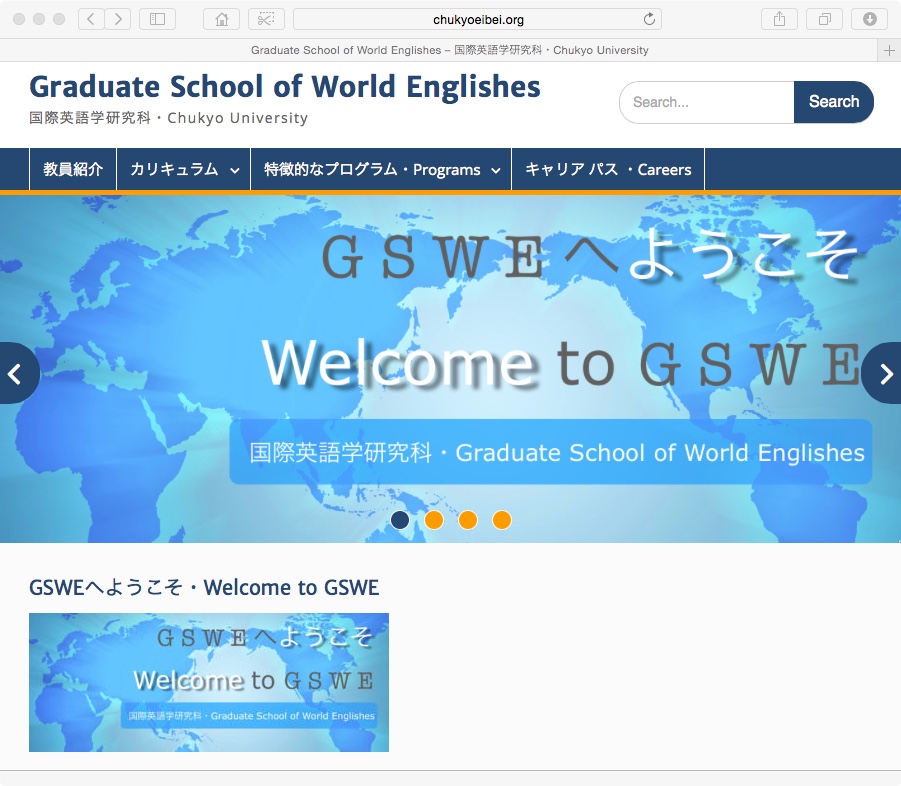Select the Graduate School of World Englishes tab
This screenshot has width=901, height=786.
tap(449, 51)
